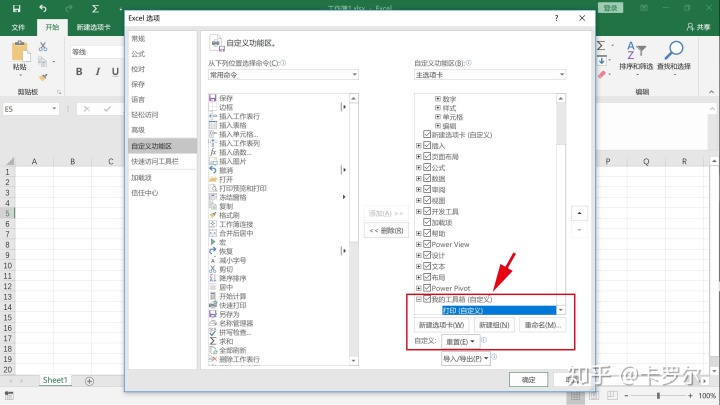Select the 格式刷 command in the list

coord(225,215)
